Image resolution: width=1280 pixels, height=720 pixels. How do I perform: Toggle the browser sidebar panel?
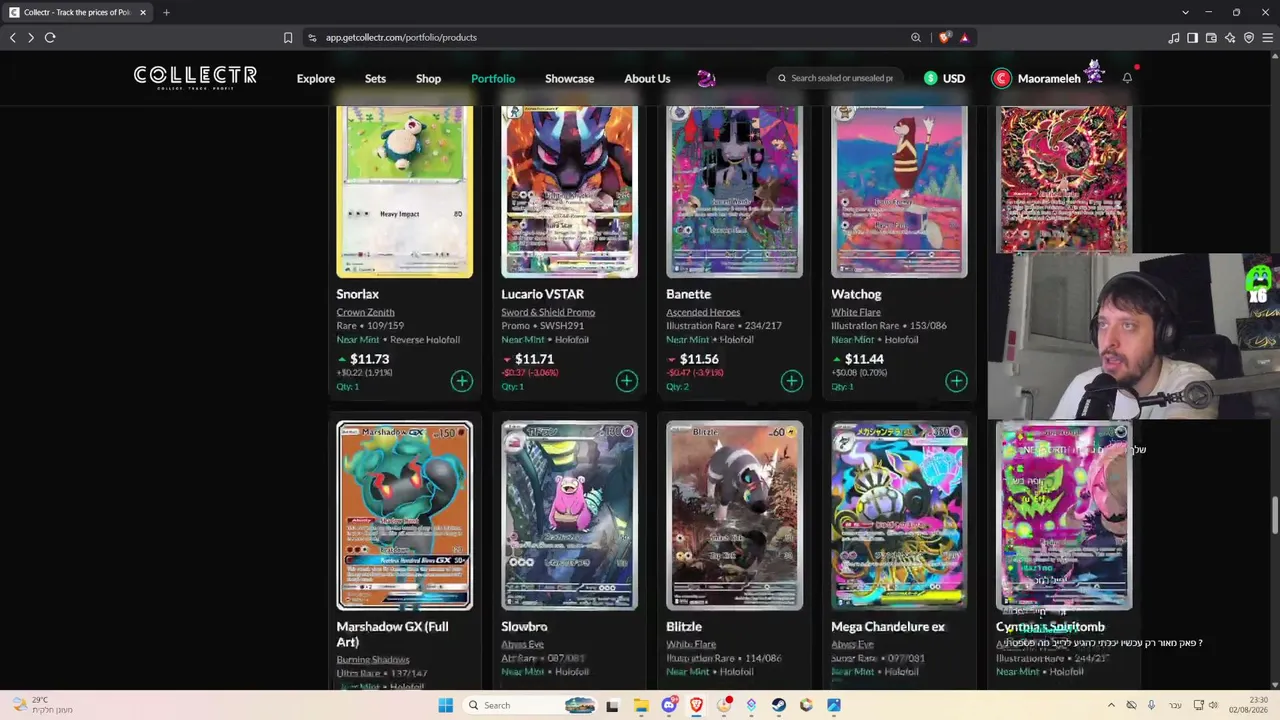coord(1192,37)
